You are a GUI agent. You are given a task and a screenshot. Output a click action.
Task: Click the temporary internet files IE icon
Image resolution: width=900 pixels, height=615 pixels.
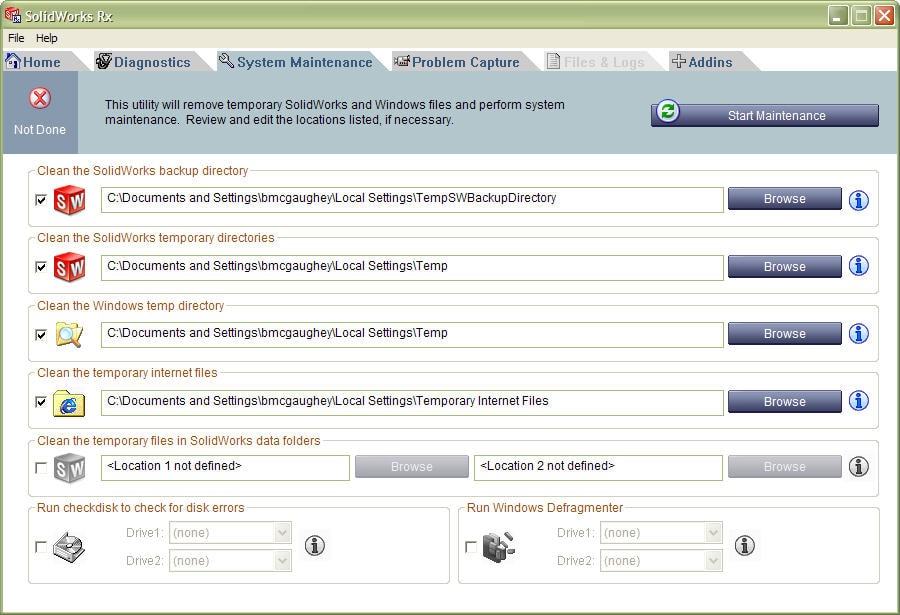point(69,402)
